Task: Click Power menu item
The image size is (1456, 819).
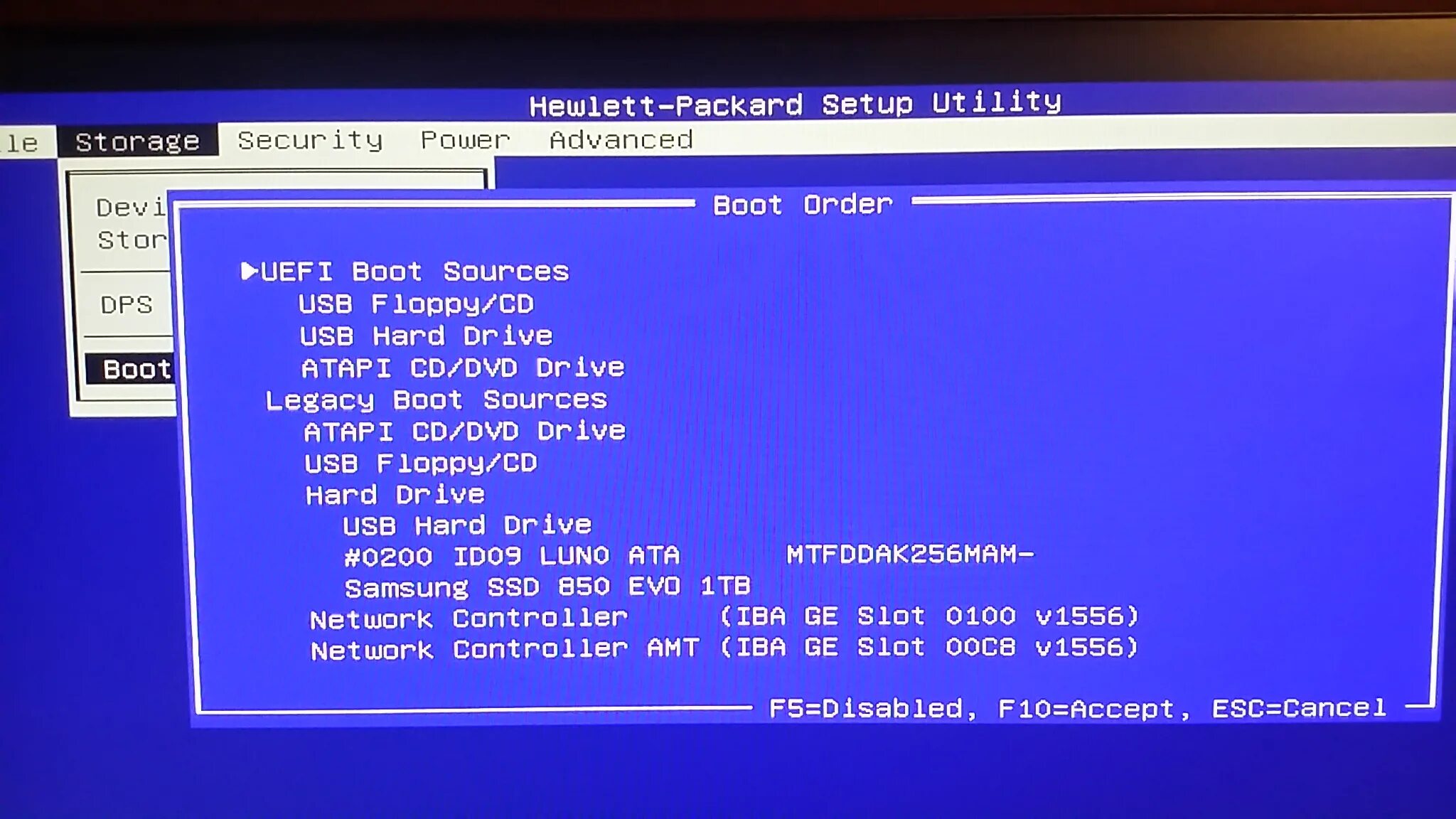Action: point(464,139)
